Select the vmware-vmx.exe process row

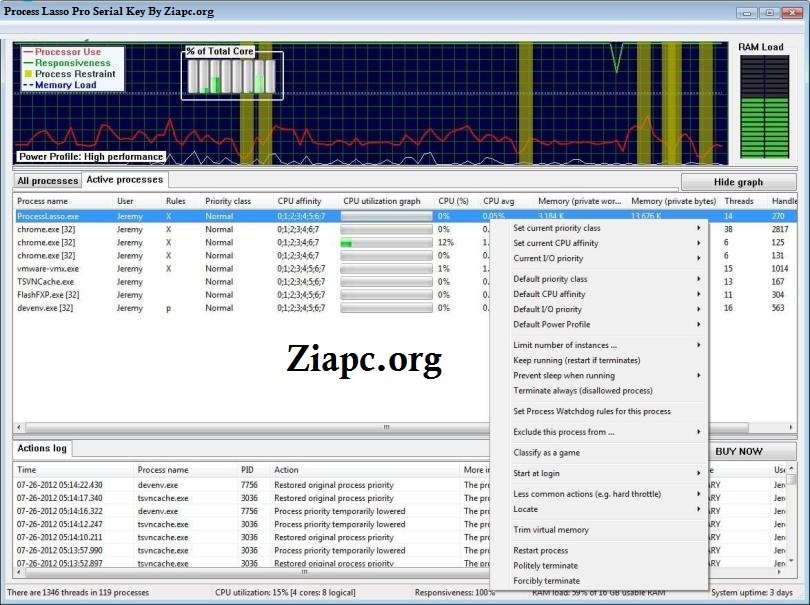[x=48, y=268]
